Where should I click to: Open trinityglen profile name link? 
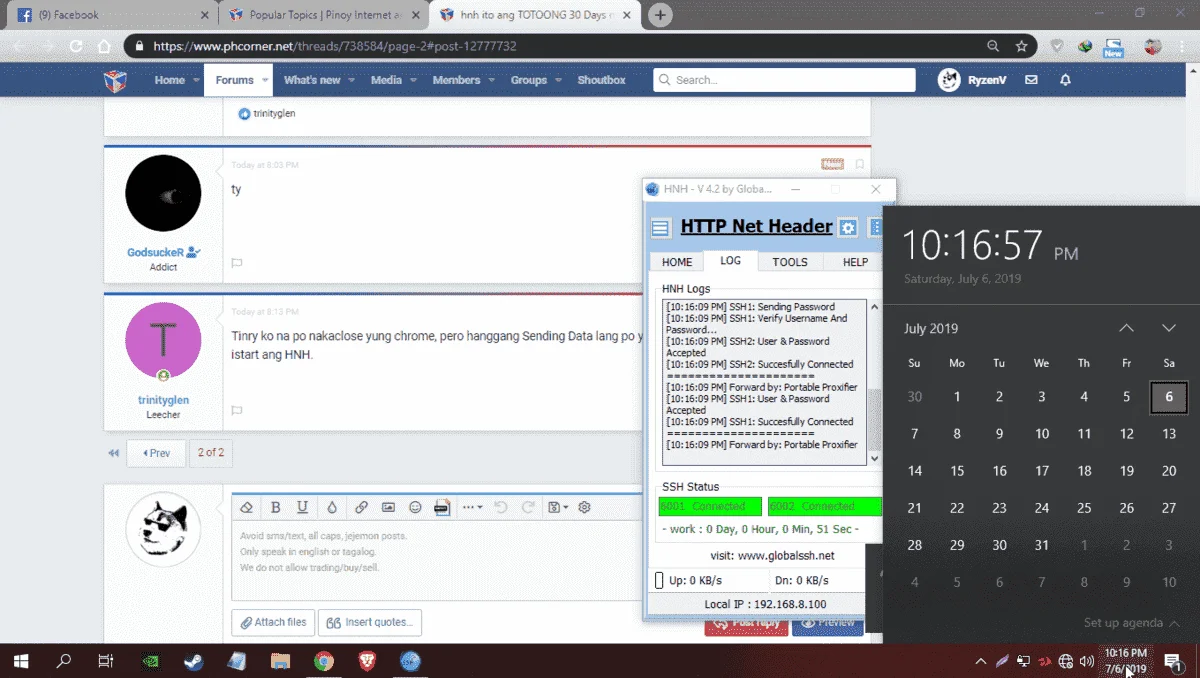point(163,400)
